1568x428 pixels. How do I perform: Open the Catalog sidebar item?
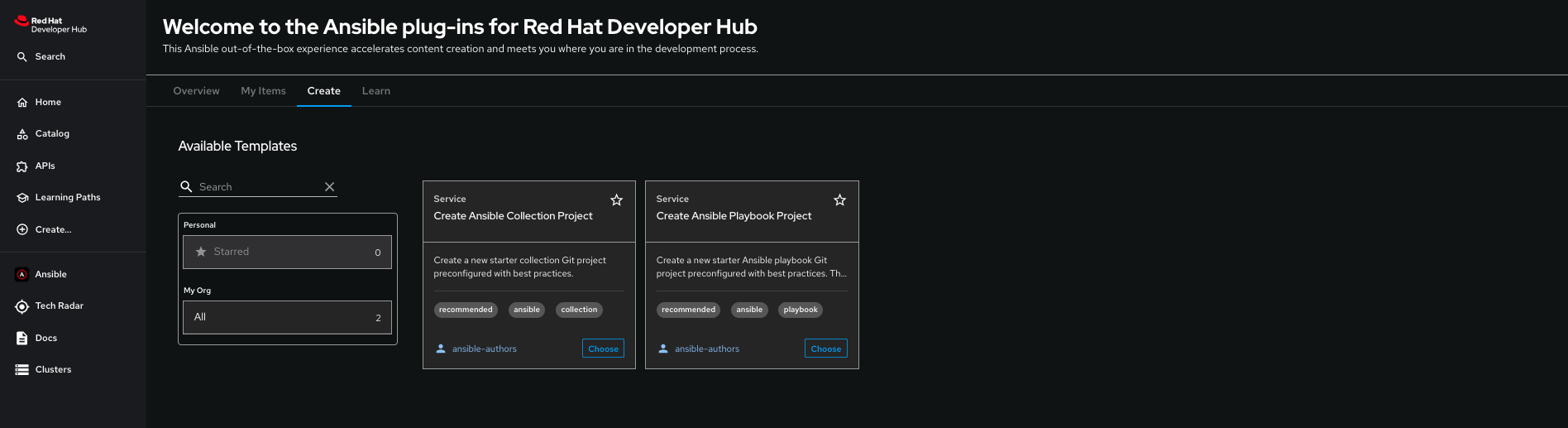52,134
